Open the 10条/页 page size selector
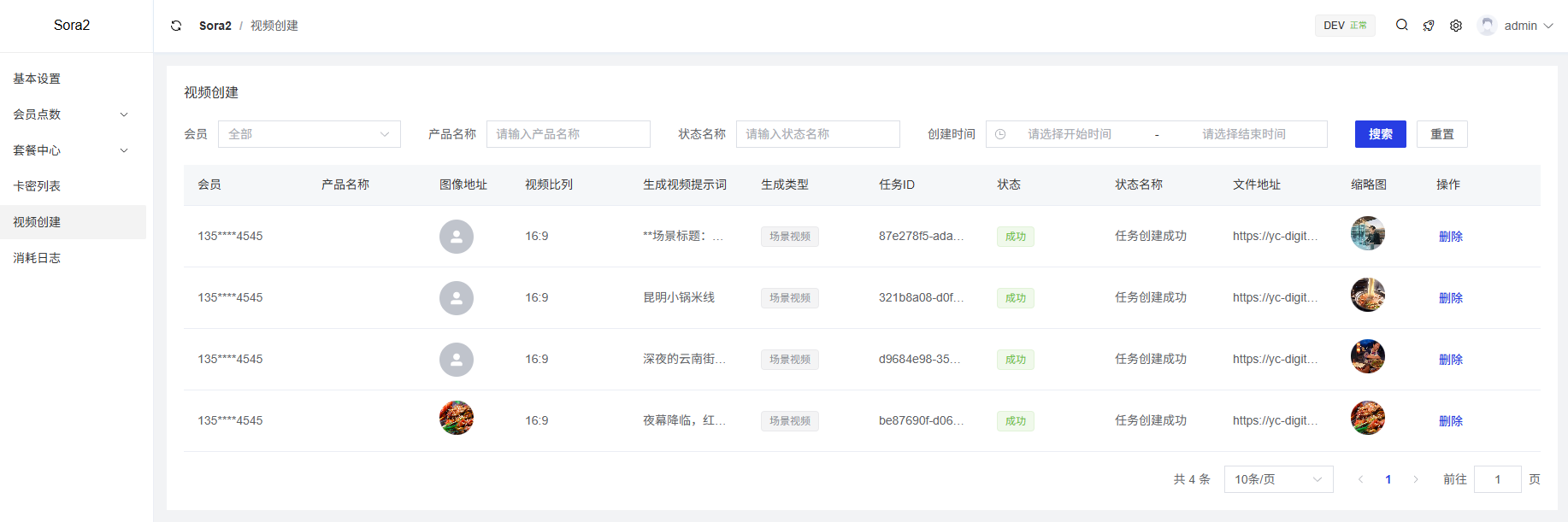The height and width of the screenshot is (522, 1568). 1278,479
